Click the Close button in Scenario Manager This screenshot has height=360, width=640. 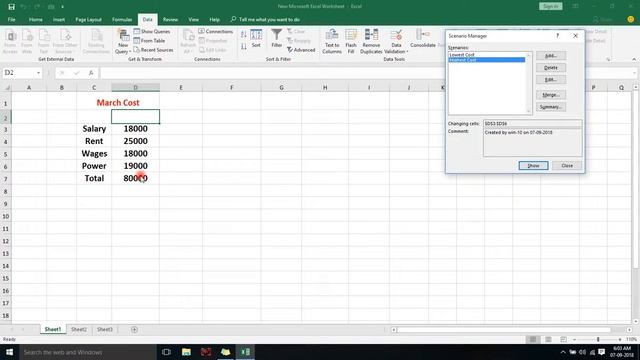[x=567, y=166]
